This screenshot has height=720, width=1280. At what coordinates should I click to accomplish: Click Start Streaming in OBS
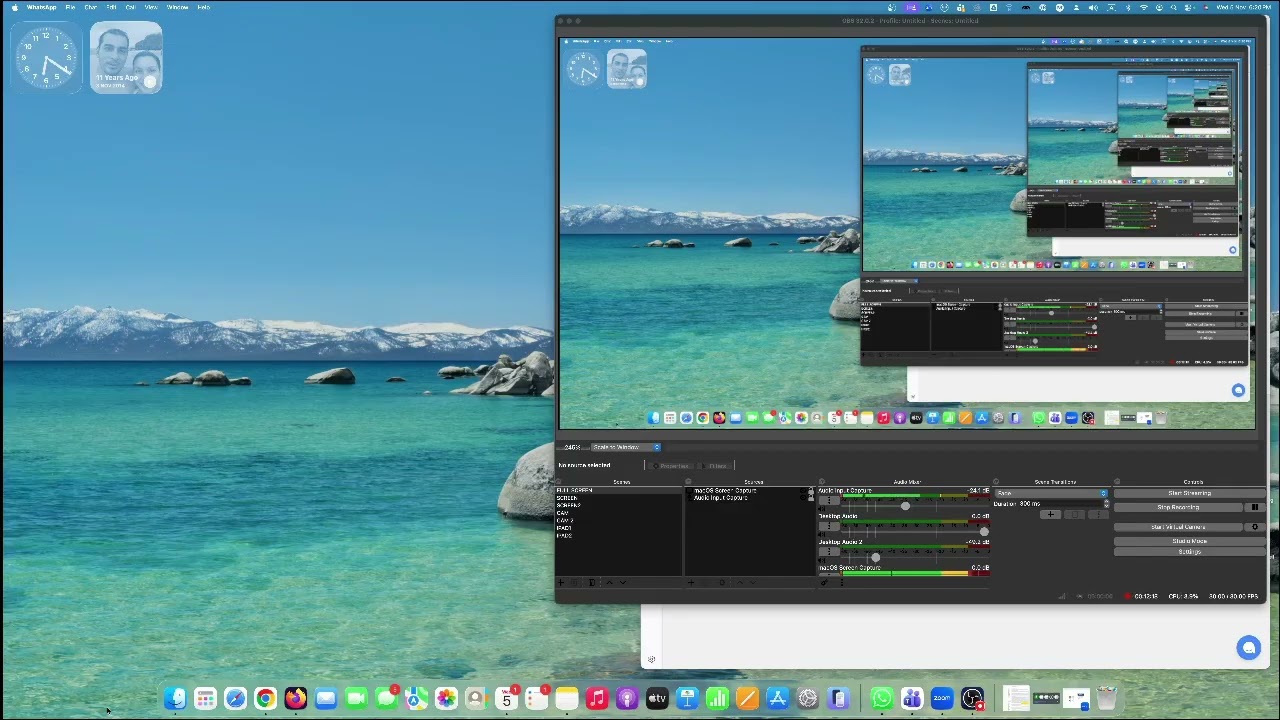[1190, 493]
